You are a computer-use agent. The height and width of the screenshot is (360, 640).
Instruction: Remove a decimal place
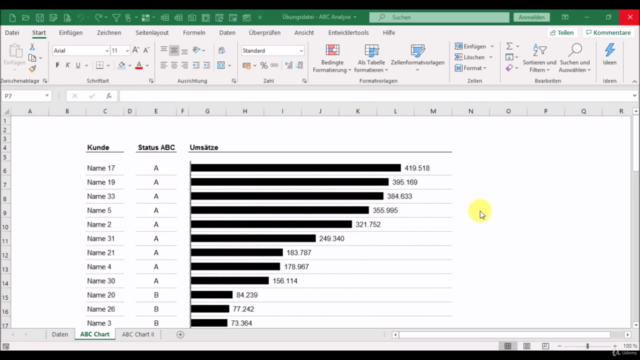pyautogui.click(x=300, y=65)
